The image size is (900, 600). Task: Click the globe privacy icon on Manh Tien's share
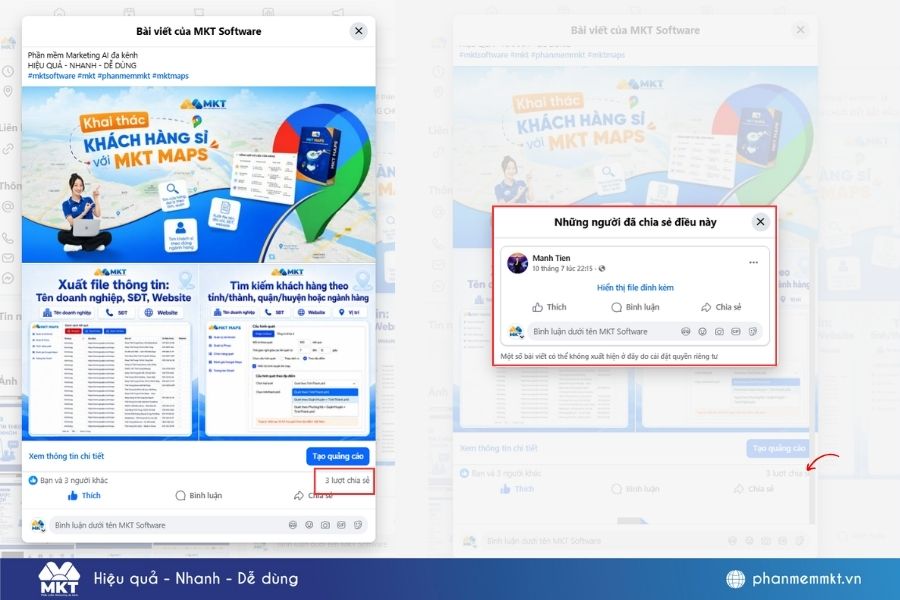602,268
